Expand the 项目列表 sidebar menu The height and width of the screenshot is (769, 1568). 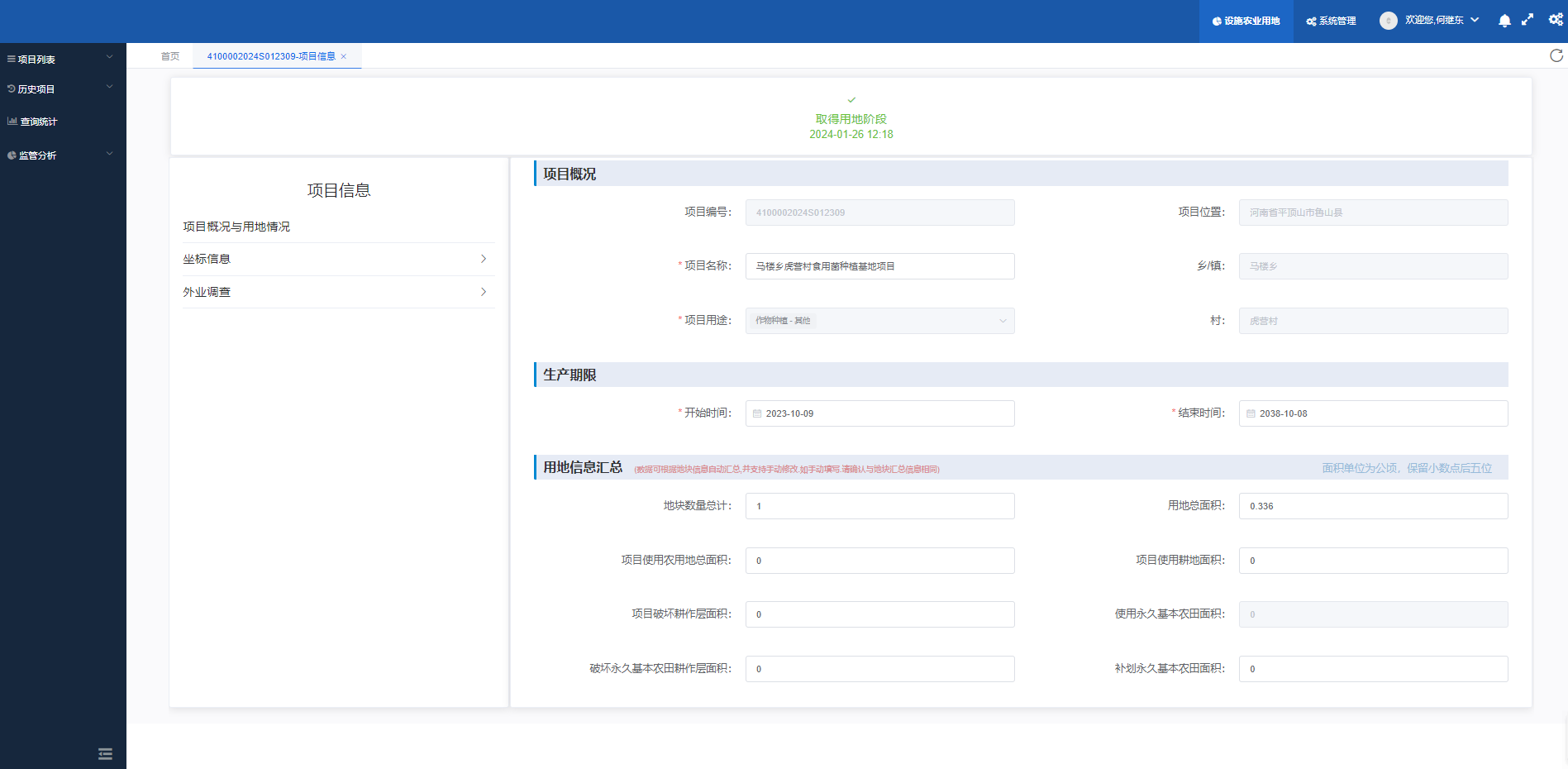(x=60, y=59)
